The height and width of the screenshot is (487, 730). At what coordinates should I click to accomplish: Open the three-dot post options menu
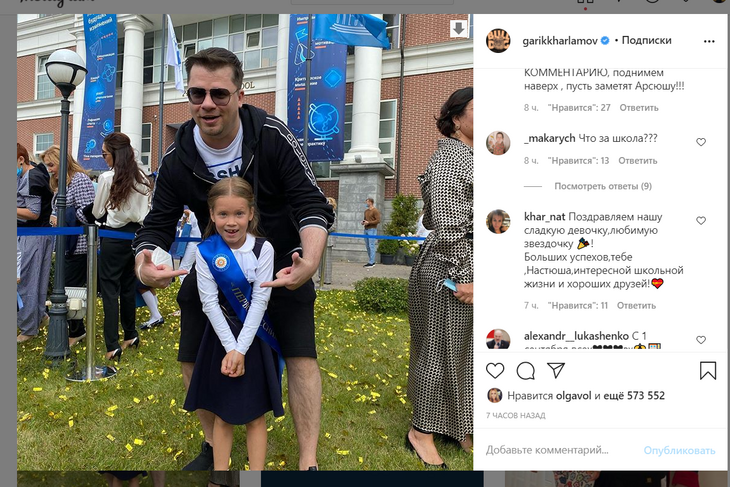(x=709, y=41)
